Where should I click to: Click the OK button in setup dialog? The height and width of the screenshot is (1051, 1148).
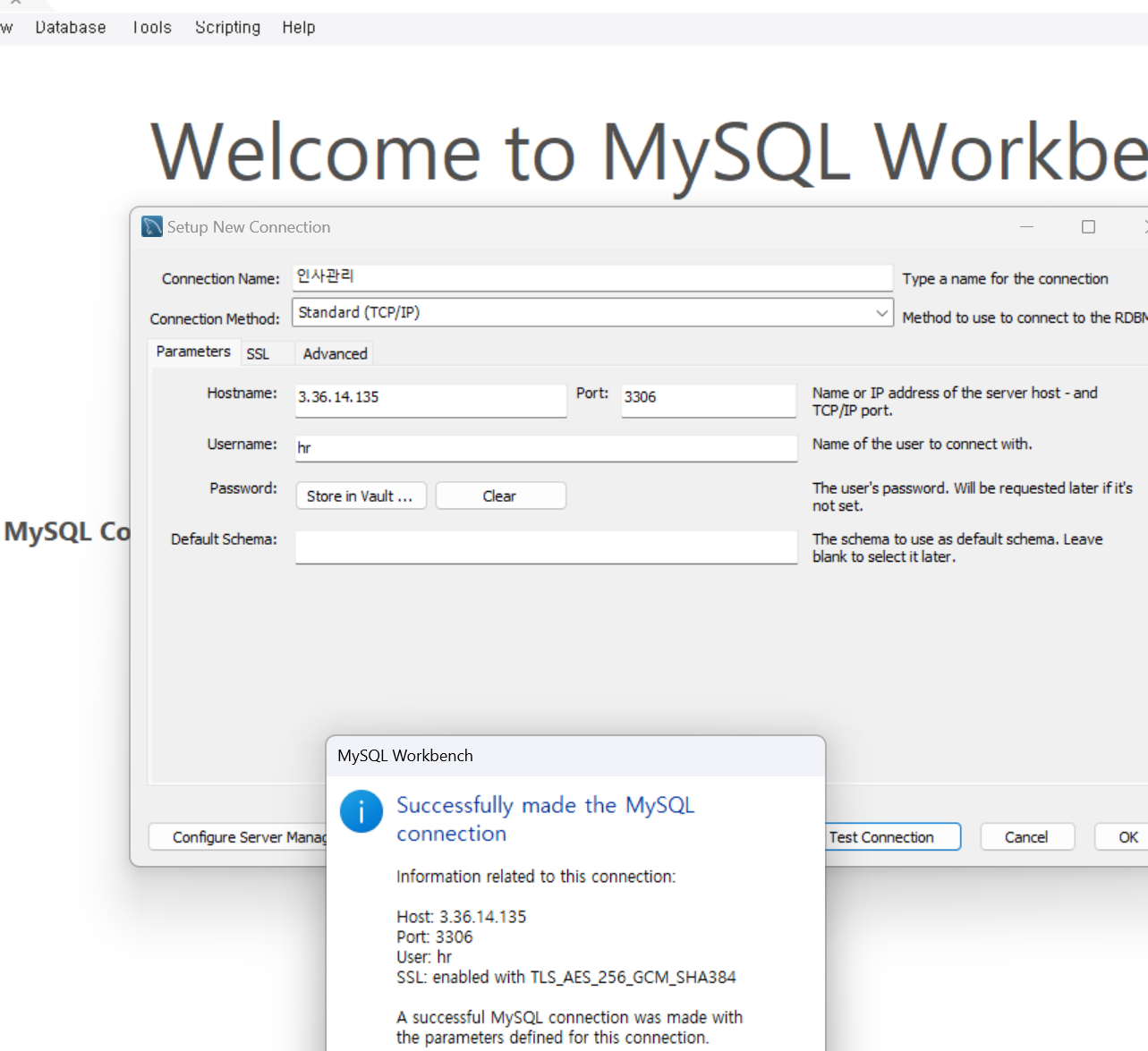point(1123,836)
